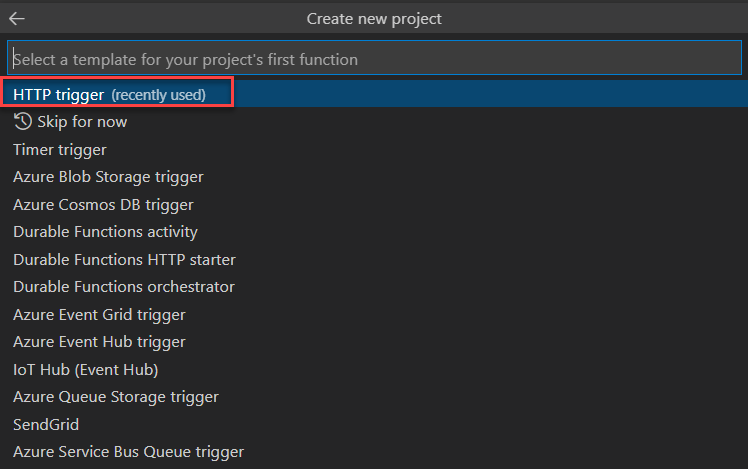
Task: Pick Azure Blob Storage trigger
Action: [x=108, y=177]
